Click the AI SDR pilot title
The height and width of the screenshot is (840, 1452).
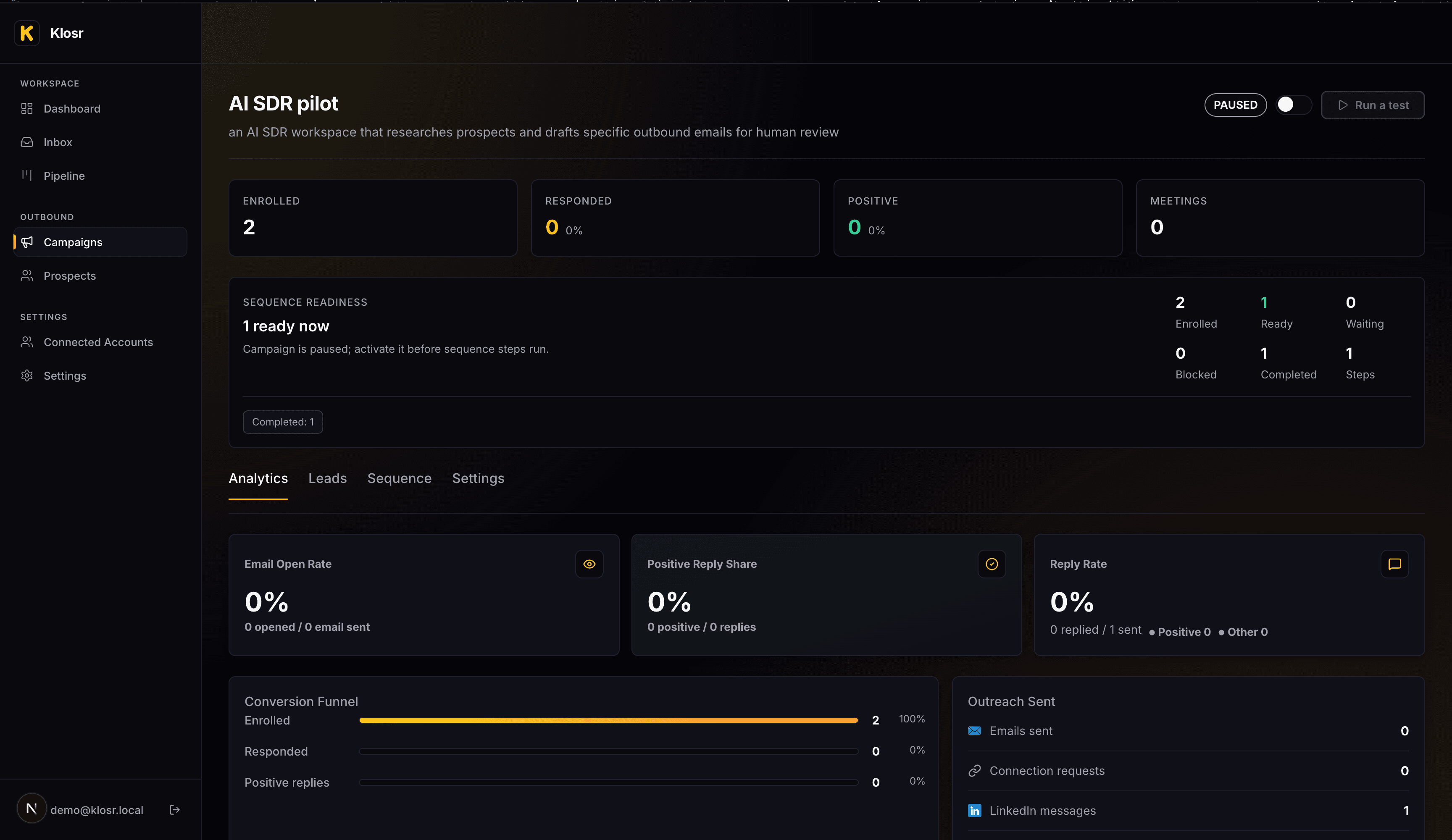pos(284,104)
